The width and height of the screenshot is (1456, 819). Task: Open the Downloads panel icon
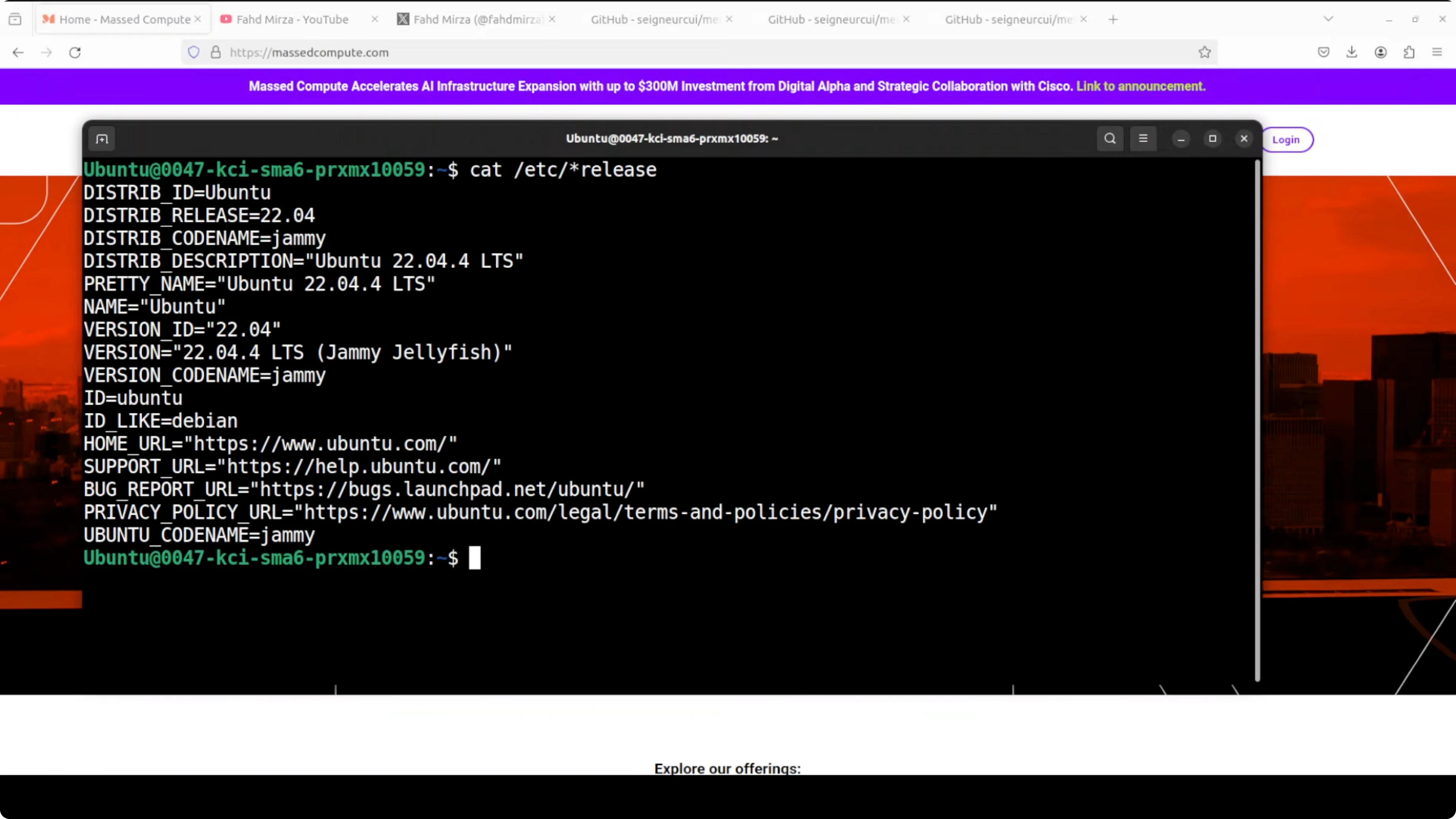pyautogui.click(x=1352, y=52)
